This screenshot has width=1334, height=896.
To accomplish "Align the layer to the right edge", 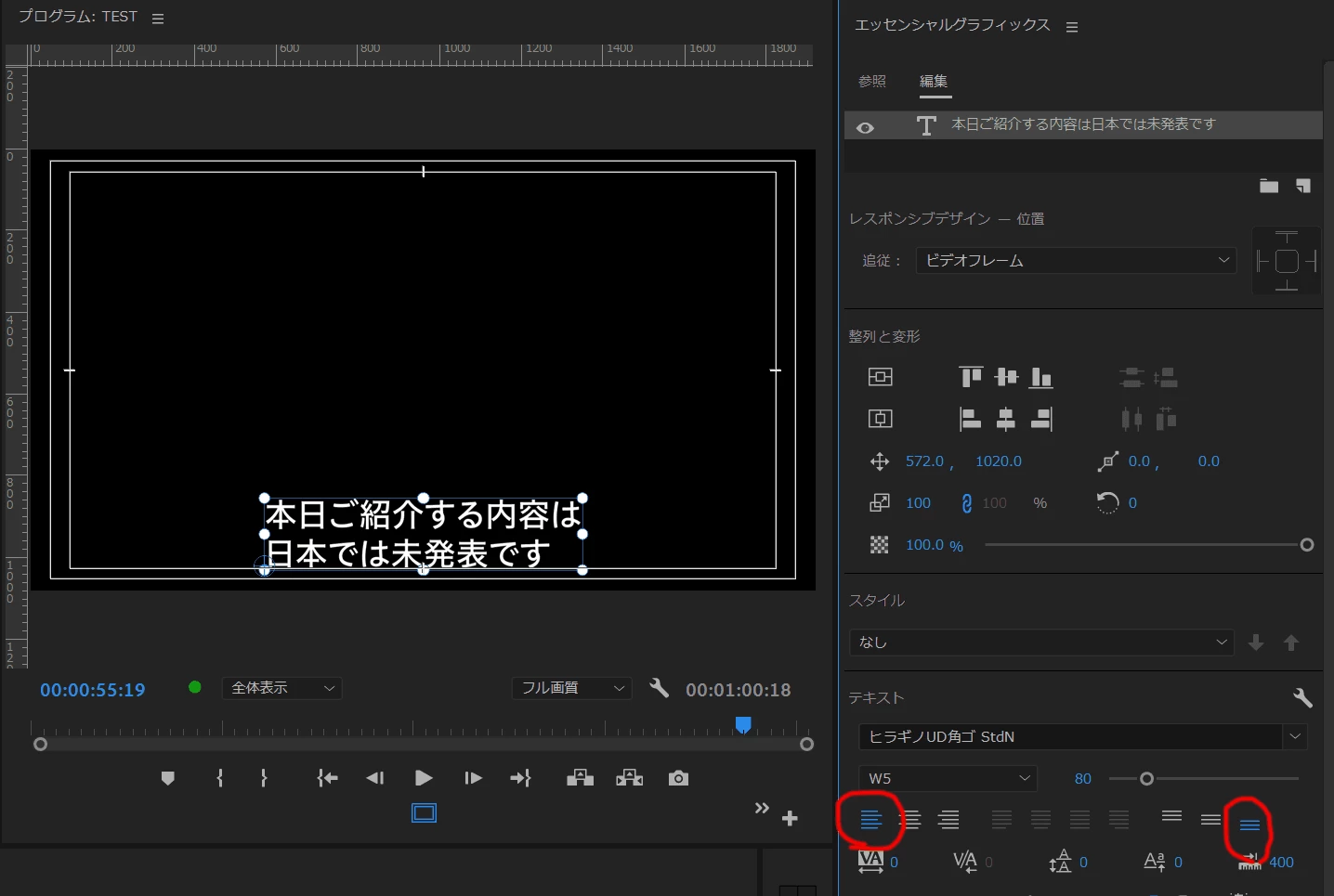I will click(x=1041, y=420).
